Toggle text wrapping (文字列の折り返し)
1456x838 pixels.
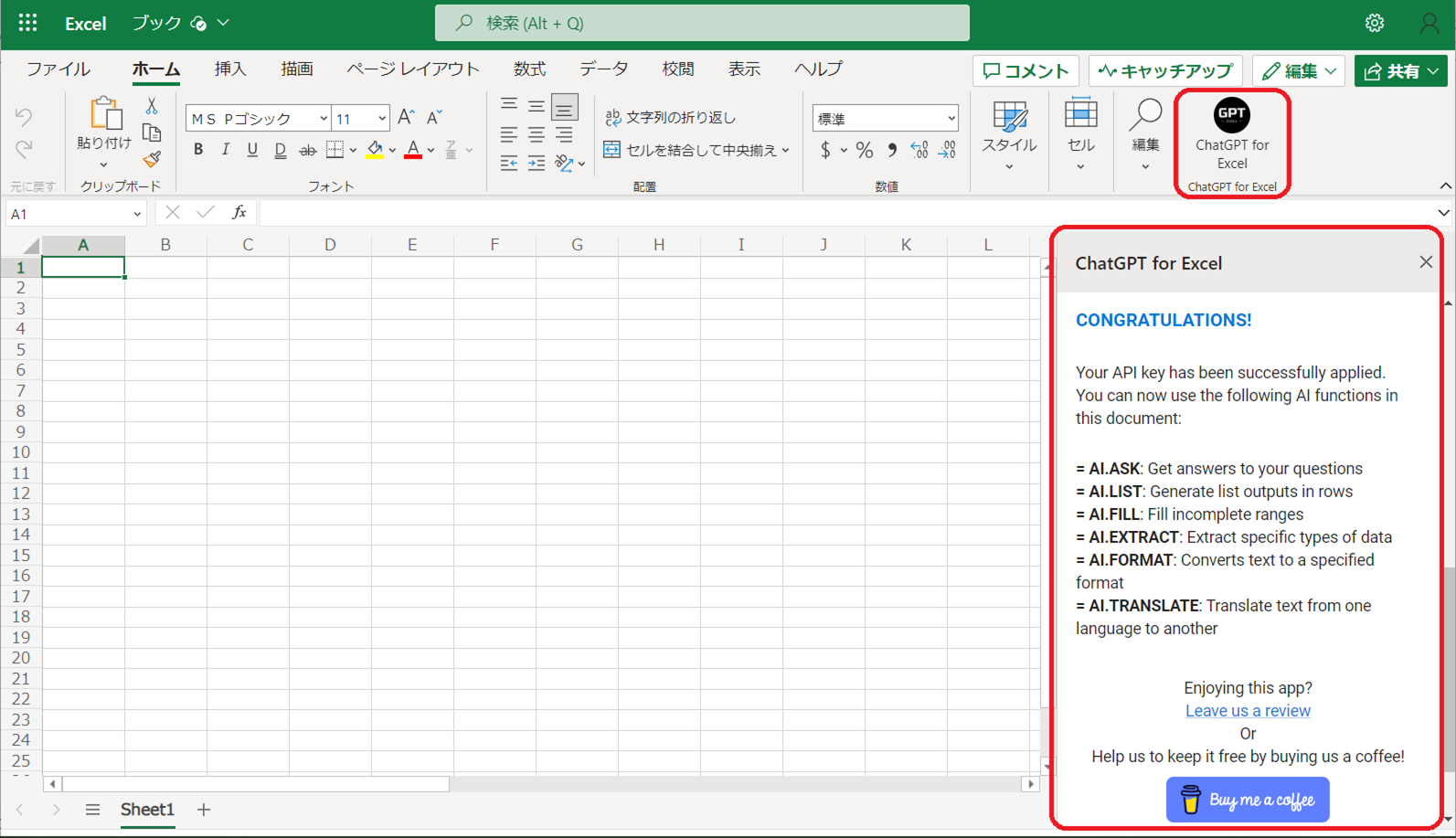pyautogui.click(x=671, y=117)
